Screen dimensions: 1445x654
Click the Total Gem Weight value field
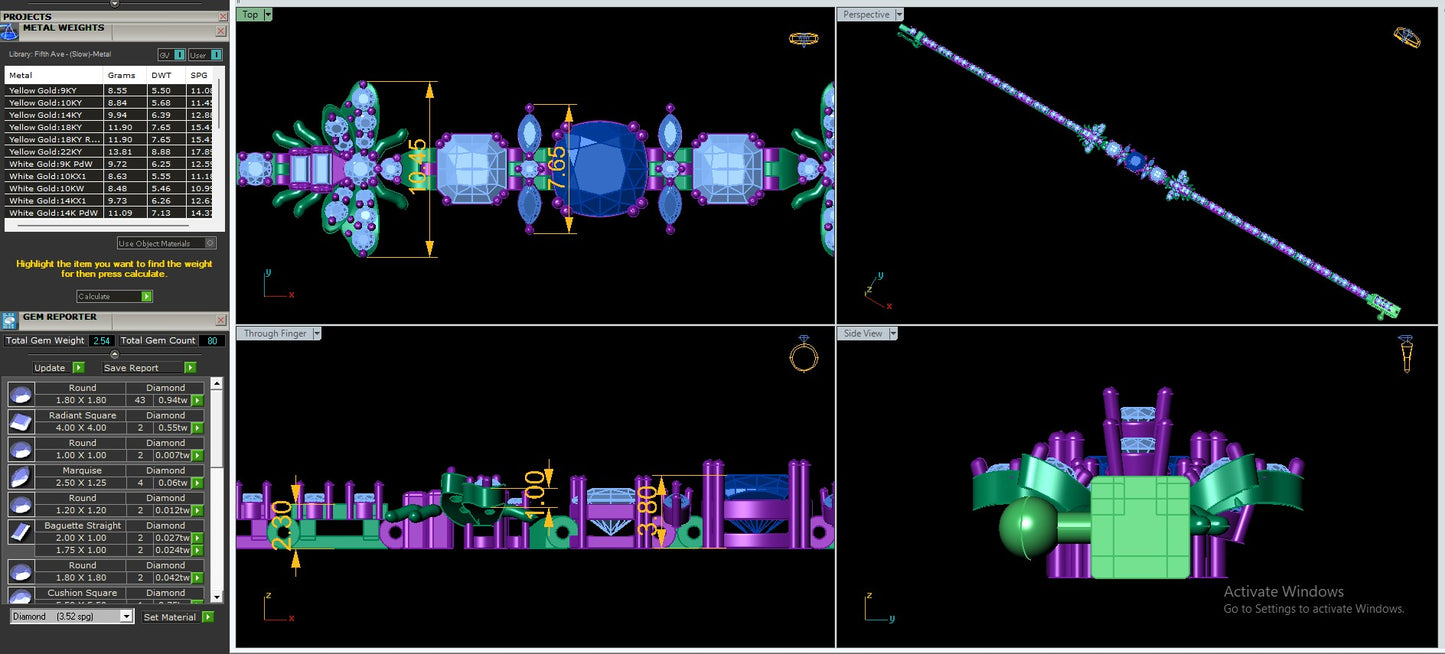pos(101,341)
